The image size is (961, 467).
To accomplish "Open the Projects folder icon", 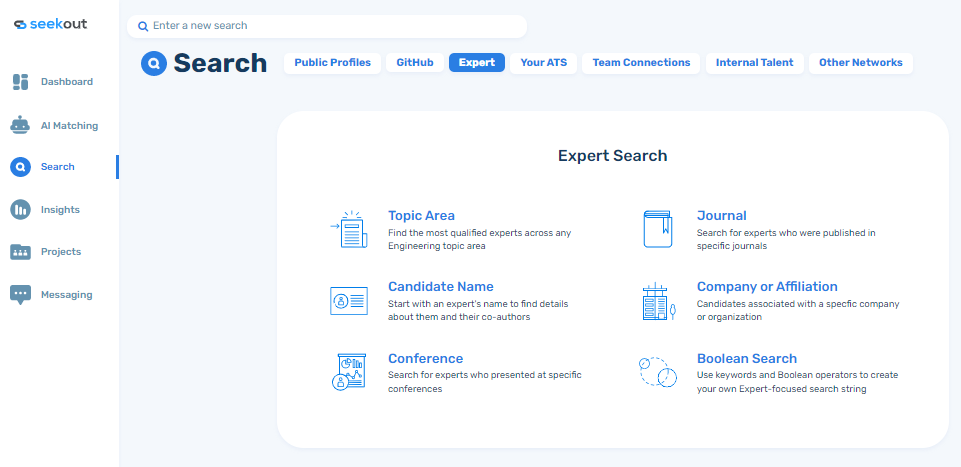I will [x=20, y=252].
